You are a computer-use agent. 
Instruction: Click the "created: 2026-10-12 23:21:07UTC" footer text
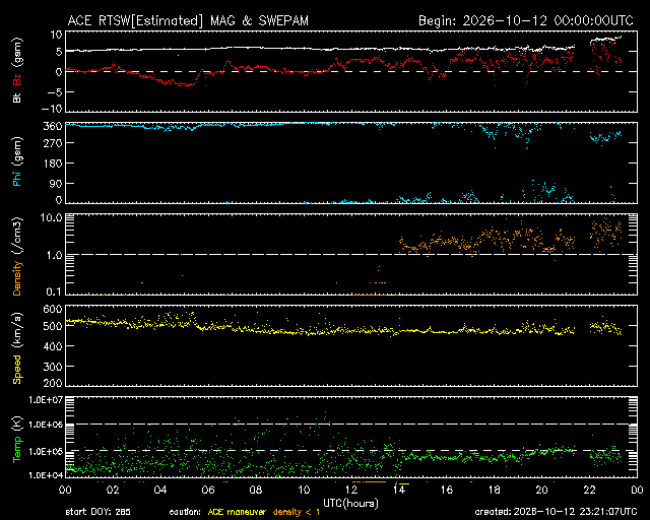[556, 512]
